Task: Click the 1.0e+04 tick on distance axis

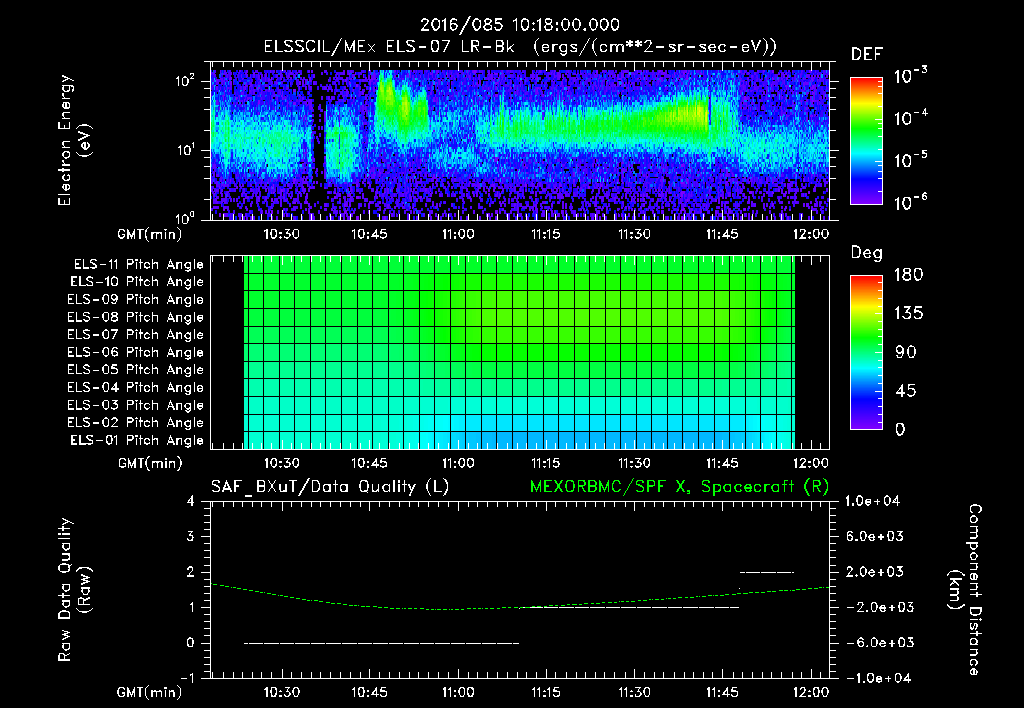Action: (x=872, y=501)
